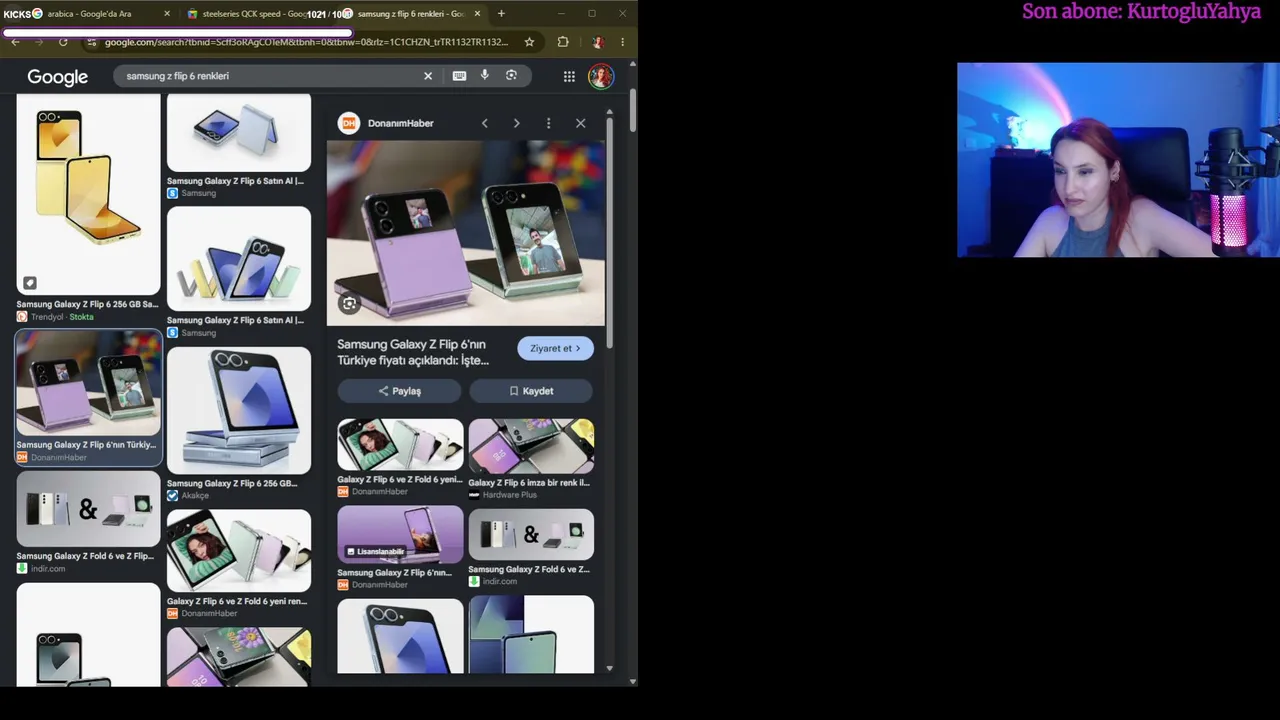Viewport: 1280px width, 720px height.
Task: Switch to the arabica - Google'da Ara tab
Action: pyautogui.click(x=90, y=14)
